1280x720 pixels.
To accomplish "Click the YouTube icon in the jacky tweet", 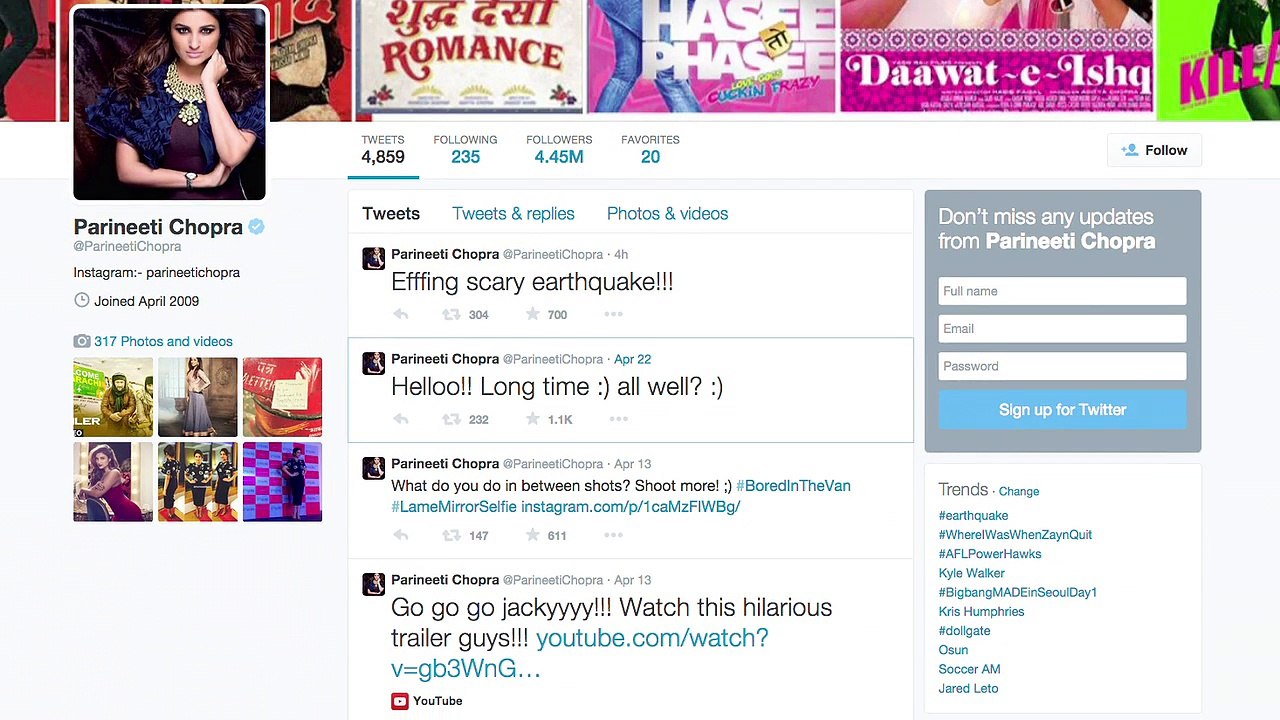I will (x=400, y=701).
